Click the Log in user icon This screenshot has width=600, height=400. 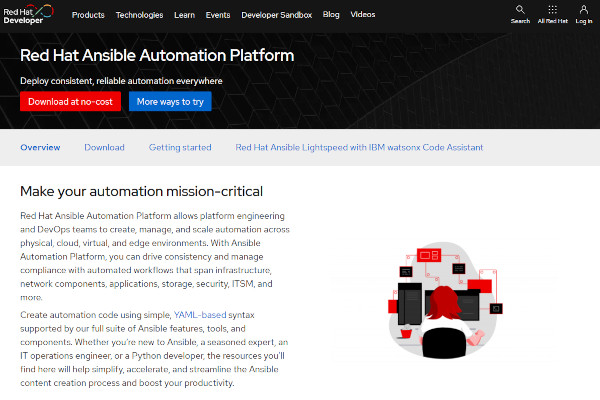click(x=584, y=14)
